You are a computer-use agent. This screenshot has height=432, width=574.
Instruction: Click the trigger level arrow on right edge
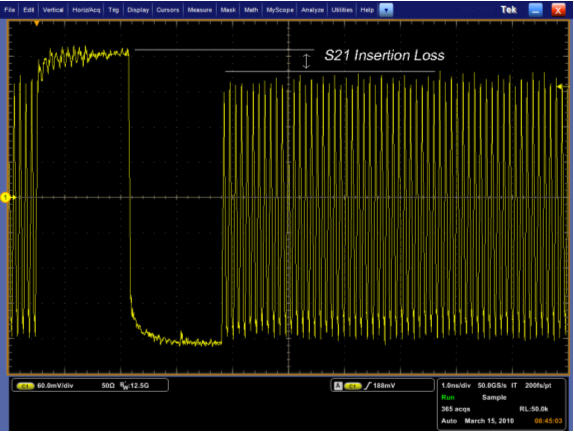click(x=560, y=87)
